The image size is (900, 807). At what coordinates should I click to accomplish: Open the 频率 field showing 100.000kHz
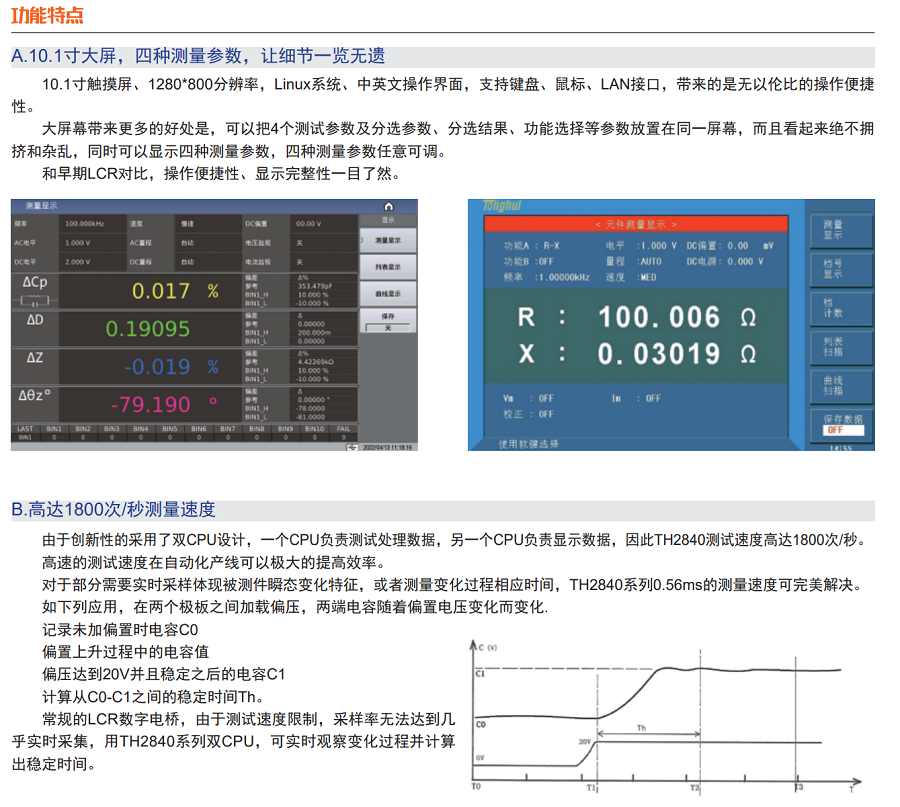pyautogui.click(x=83, y=224)
